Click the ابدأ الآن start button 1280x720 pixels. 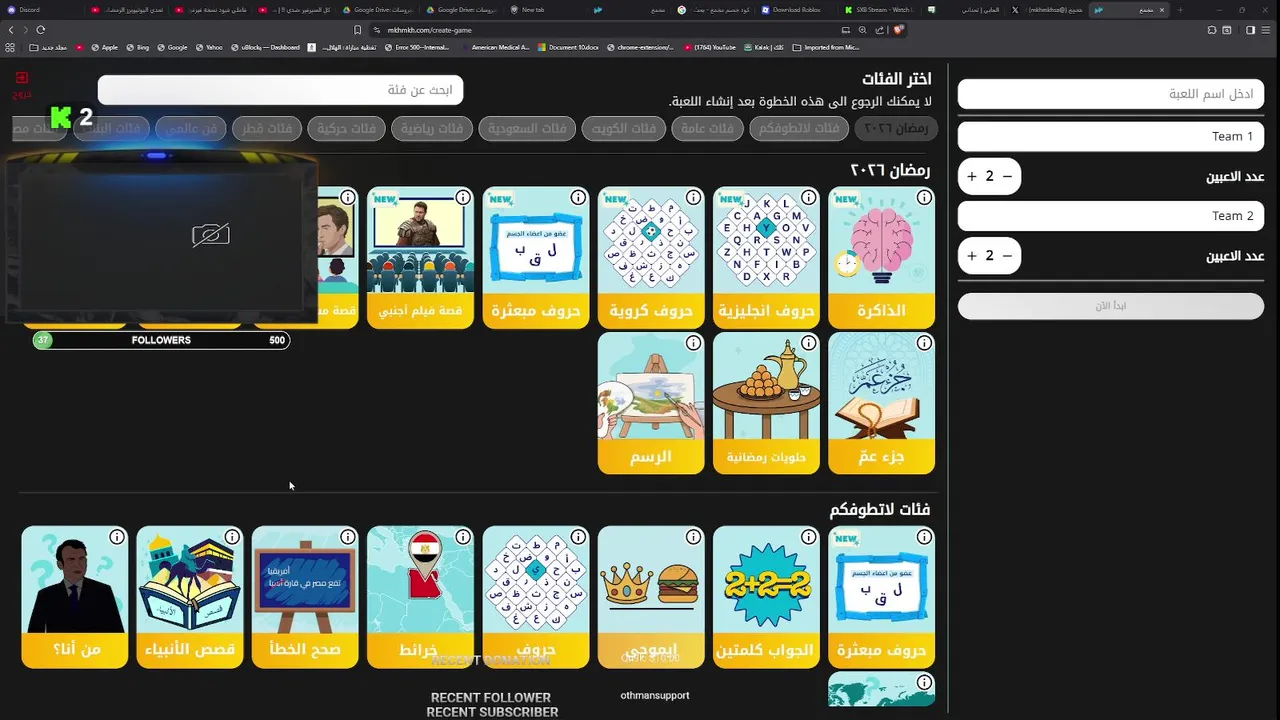tap(1110, 306)
